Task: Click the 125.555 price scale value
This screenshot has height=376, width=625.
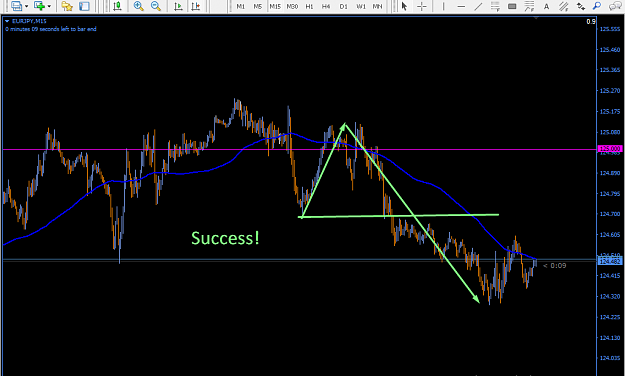Action: 610,29
